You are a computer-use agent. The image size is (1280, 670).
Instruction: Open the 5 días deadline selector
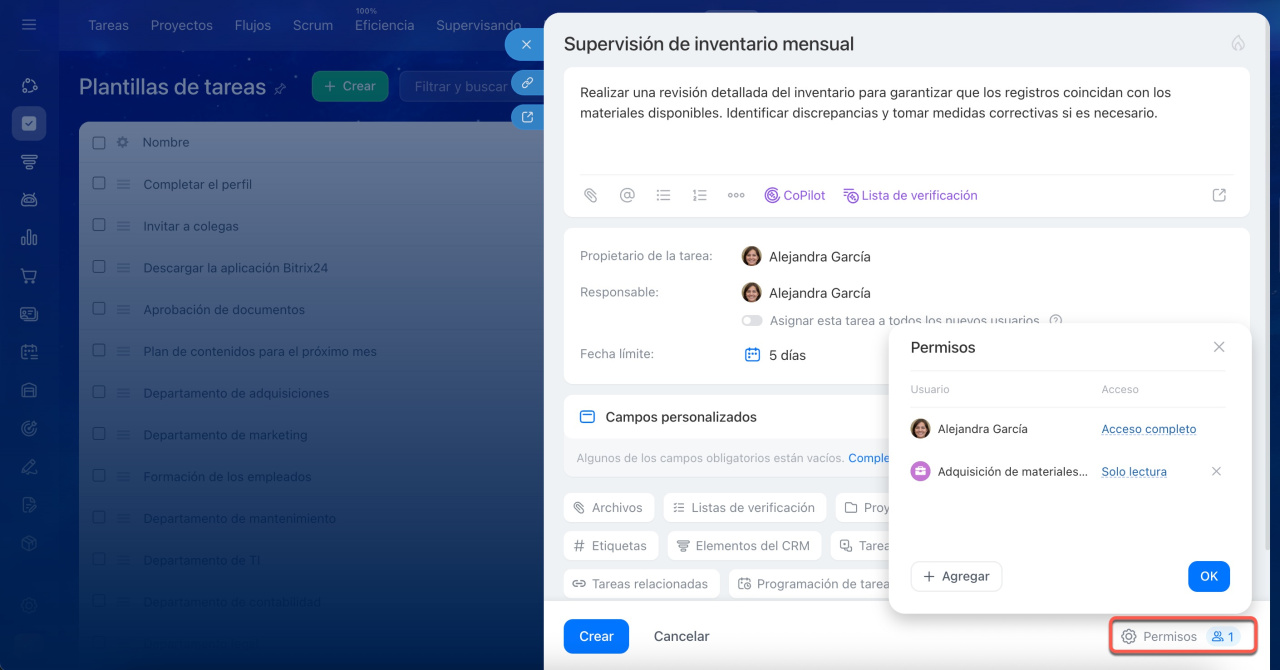click(x=787, y=355)
